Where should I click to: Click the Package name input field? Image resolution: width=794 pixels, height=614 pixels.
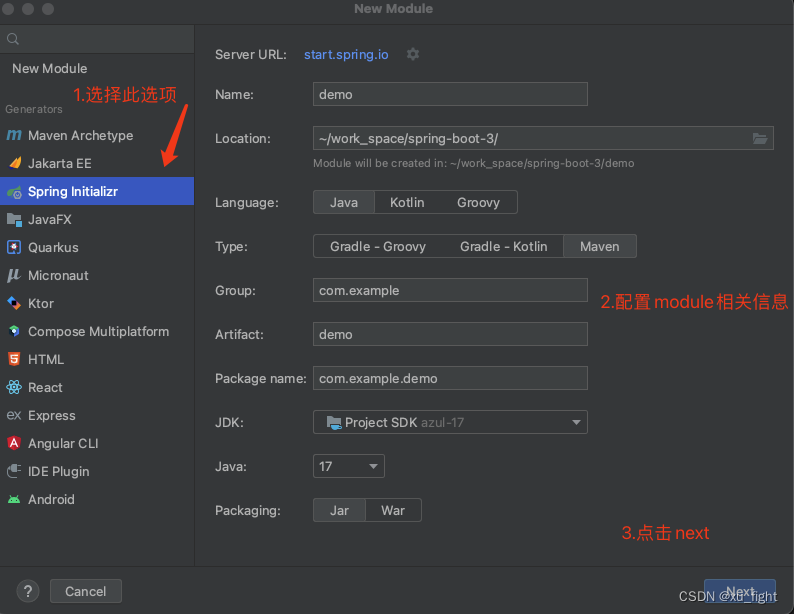point(450,378)
